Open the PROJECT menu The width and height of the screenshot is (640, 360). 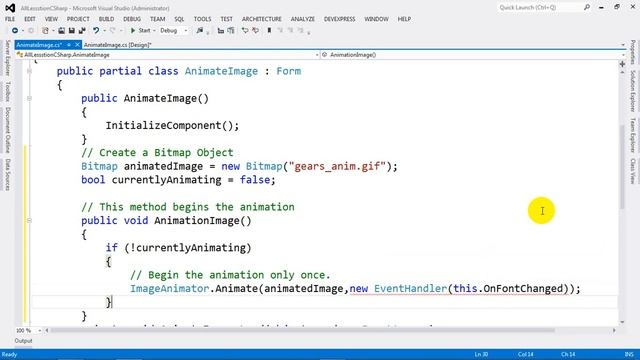(78, 19)
